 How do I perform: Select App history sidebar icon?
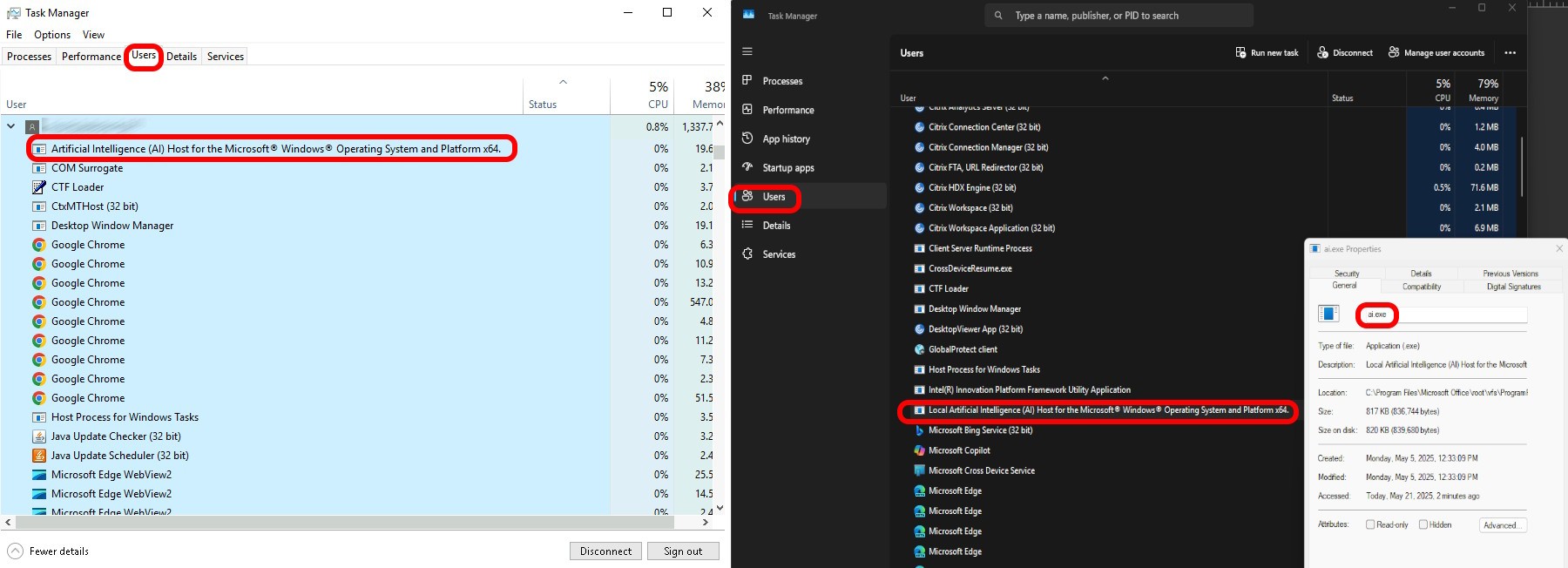(x=747, y=139)
